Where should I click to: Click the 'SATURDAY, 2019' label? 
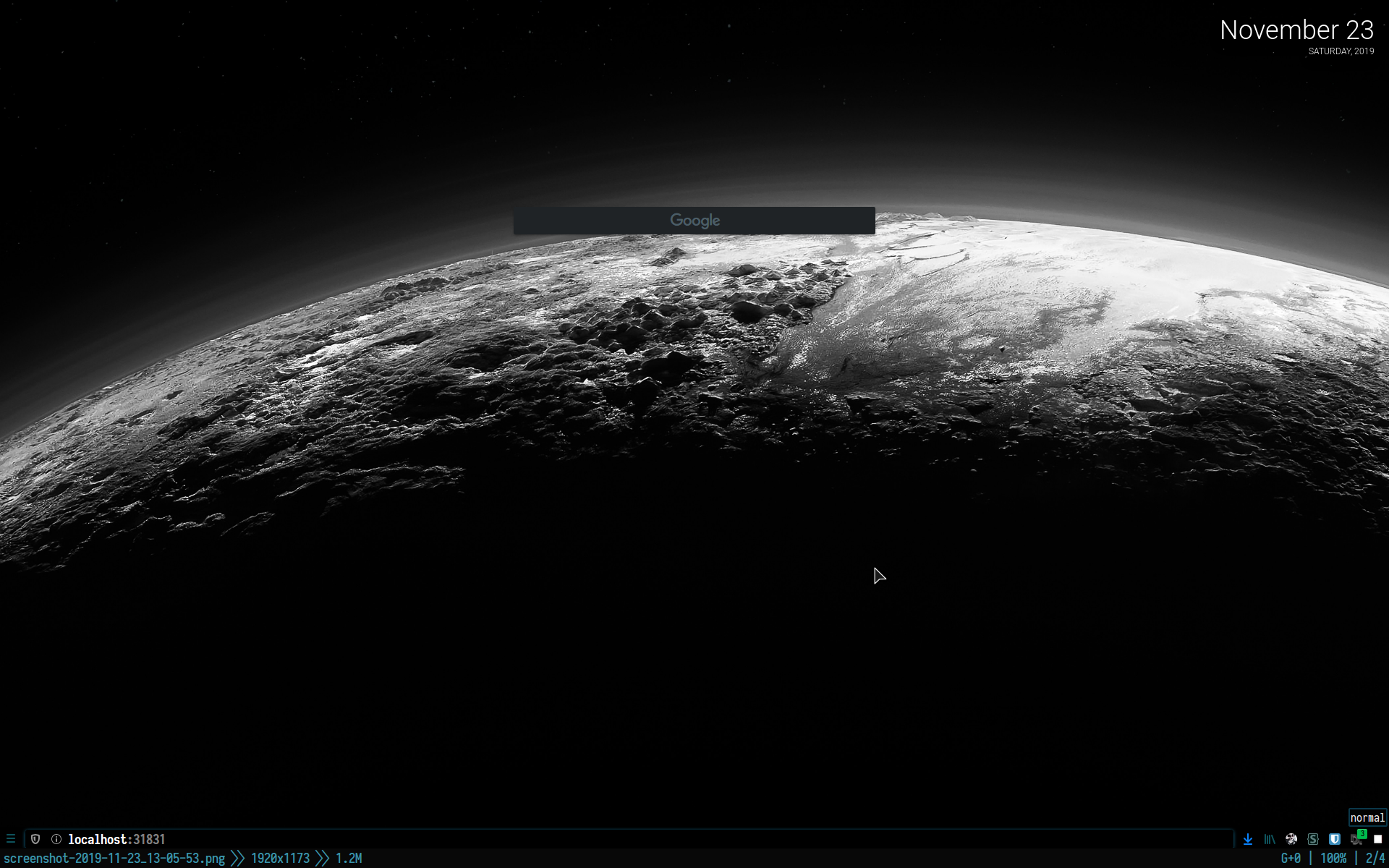point(1341,51)
